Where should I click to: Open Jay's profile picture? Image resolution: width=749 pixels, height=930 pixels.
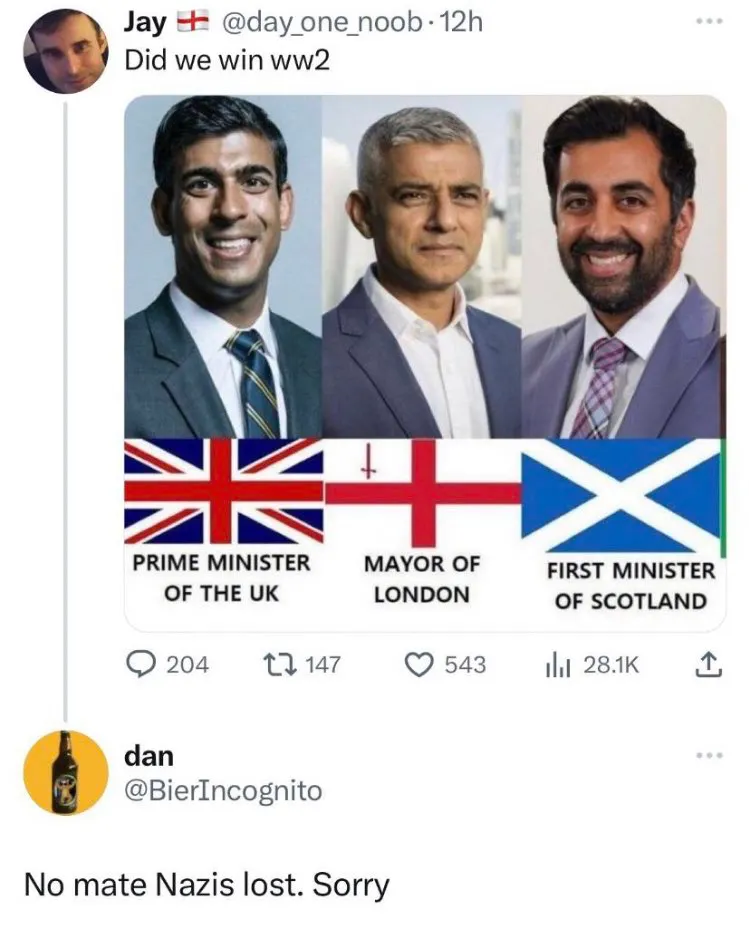pos(65,51)
